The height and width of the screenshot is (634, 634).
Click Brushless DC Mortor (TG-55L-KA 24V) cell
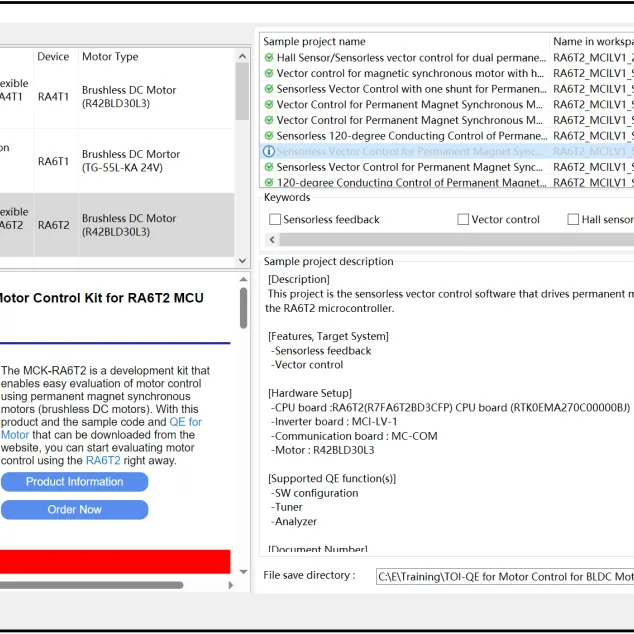pos(131,161)
